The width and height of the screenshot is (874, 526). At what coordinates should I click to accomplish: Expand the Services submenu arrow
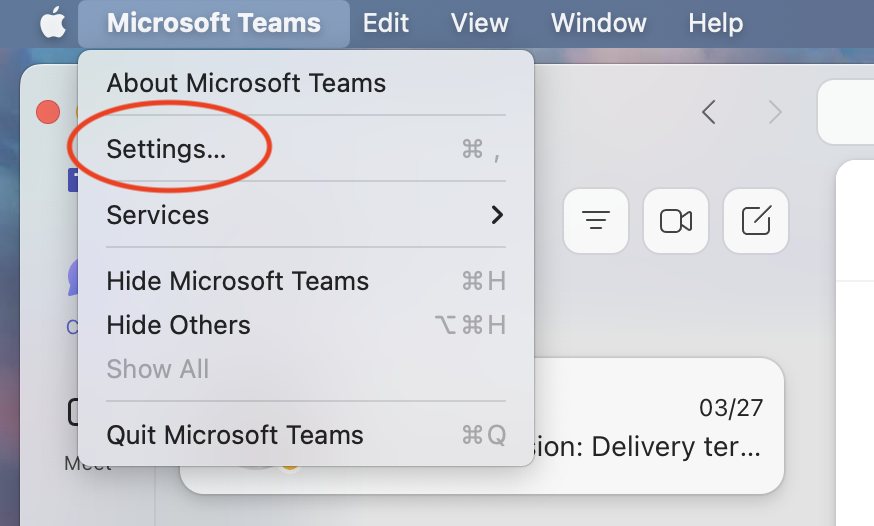[497, 215]
